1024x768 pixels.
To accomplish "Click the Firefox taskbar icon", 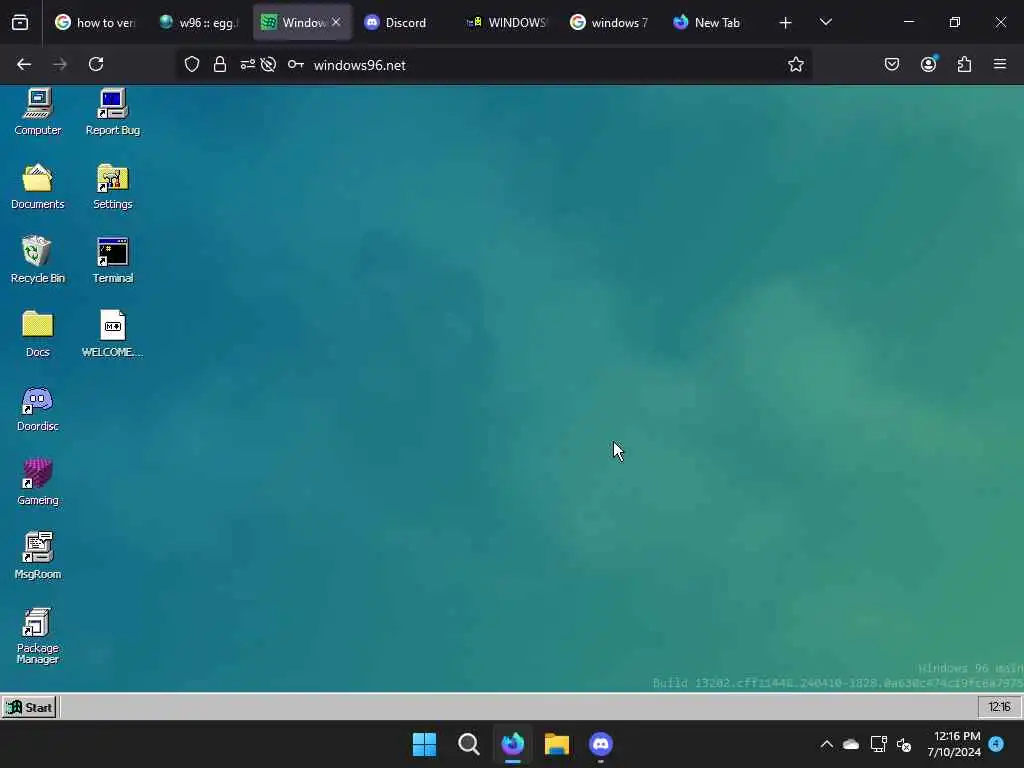I will [x=513, y=744].
